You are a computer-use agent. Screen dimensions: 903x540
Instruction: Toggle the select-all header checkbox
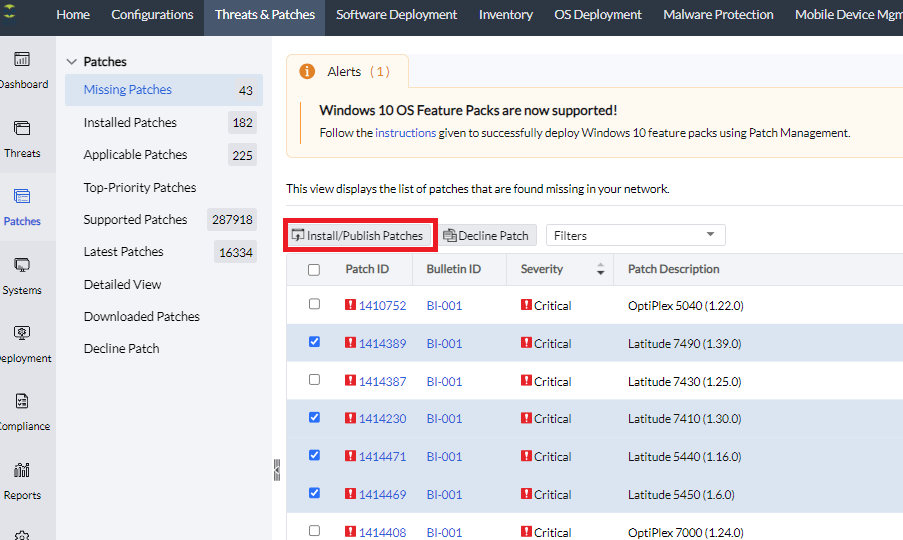pos(314,270)
